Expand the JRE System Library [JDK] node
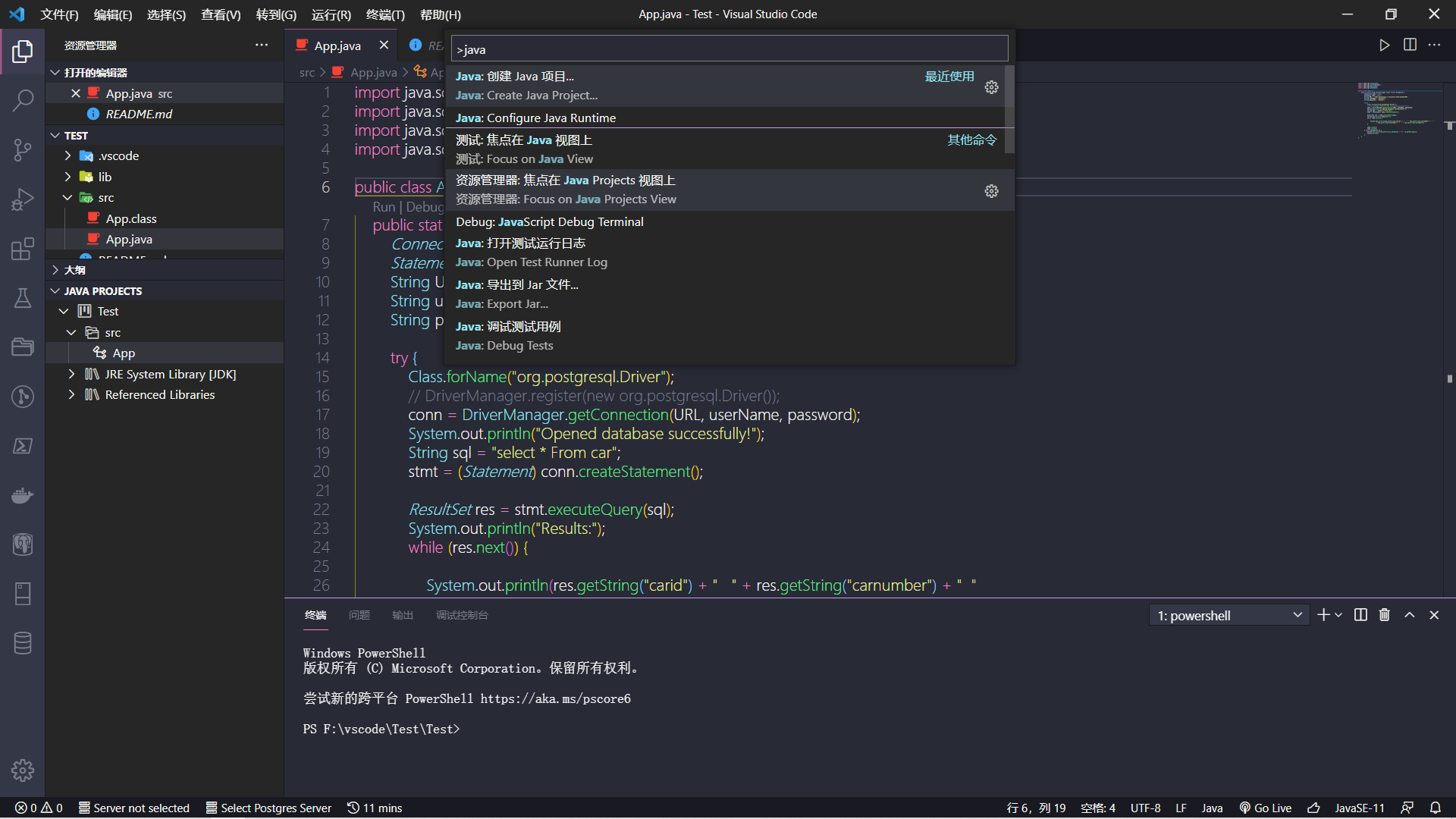Screen dimensions: 1456x819 point(72,374)
